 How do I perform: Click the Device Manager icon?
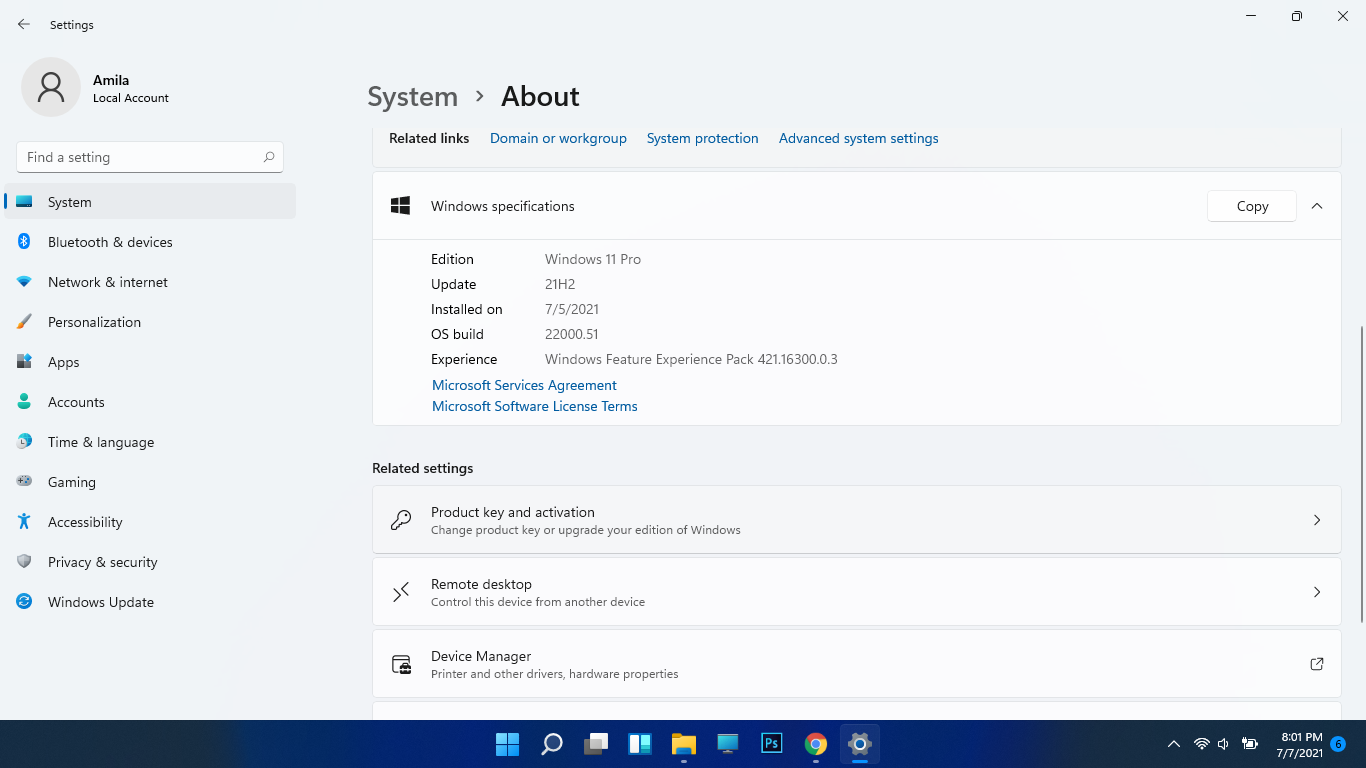click(401, 664)
